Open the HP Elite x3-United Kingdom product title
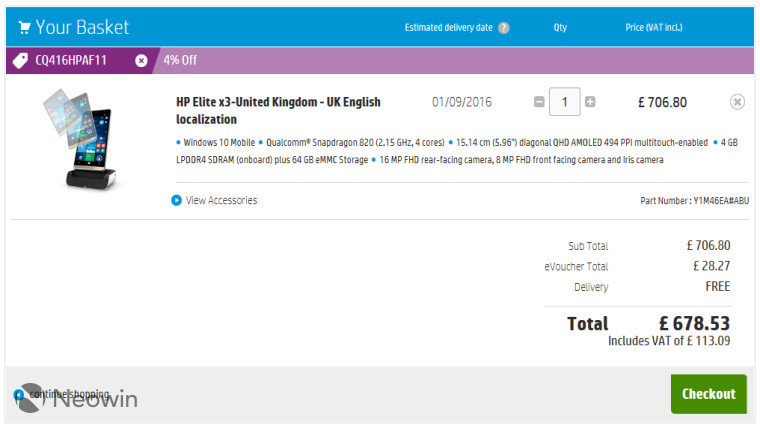The height and width of the screenshot is (428, 760). pyautogui.click(x=278, y=111)
